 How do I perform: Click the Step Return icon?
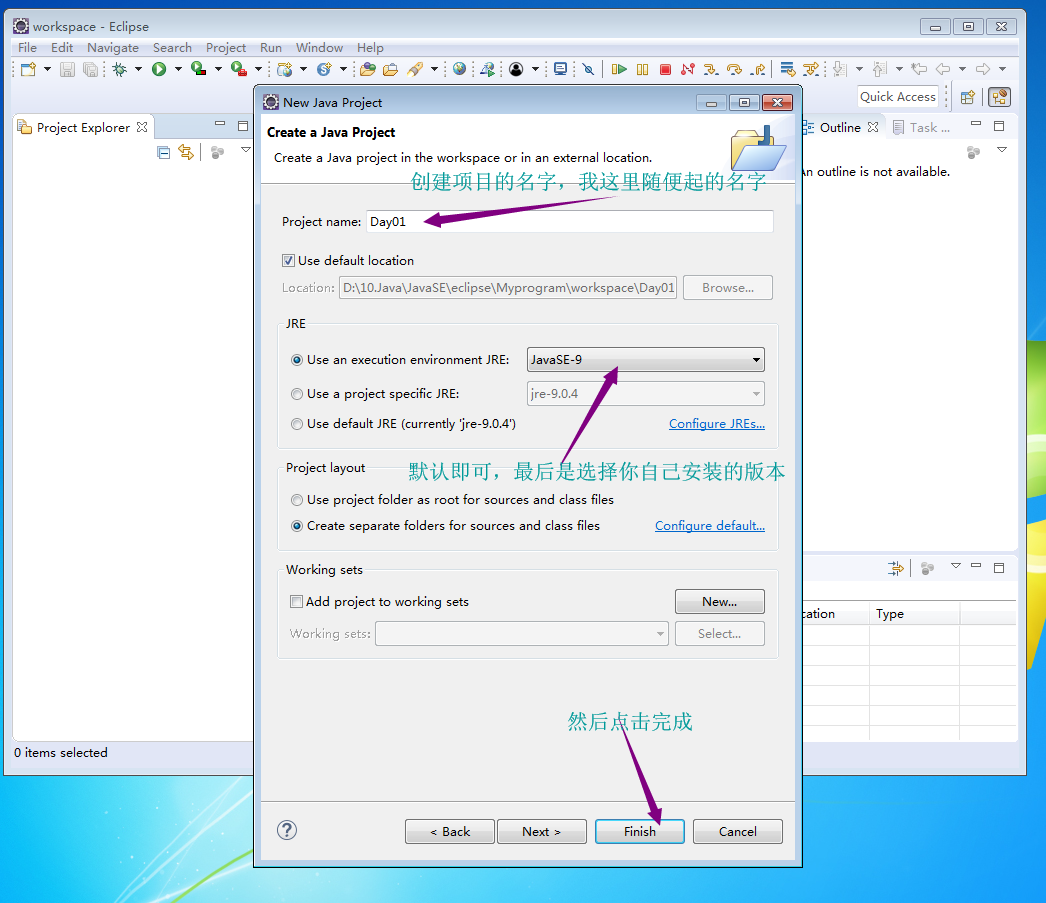(x=758, y=69)
